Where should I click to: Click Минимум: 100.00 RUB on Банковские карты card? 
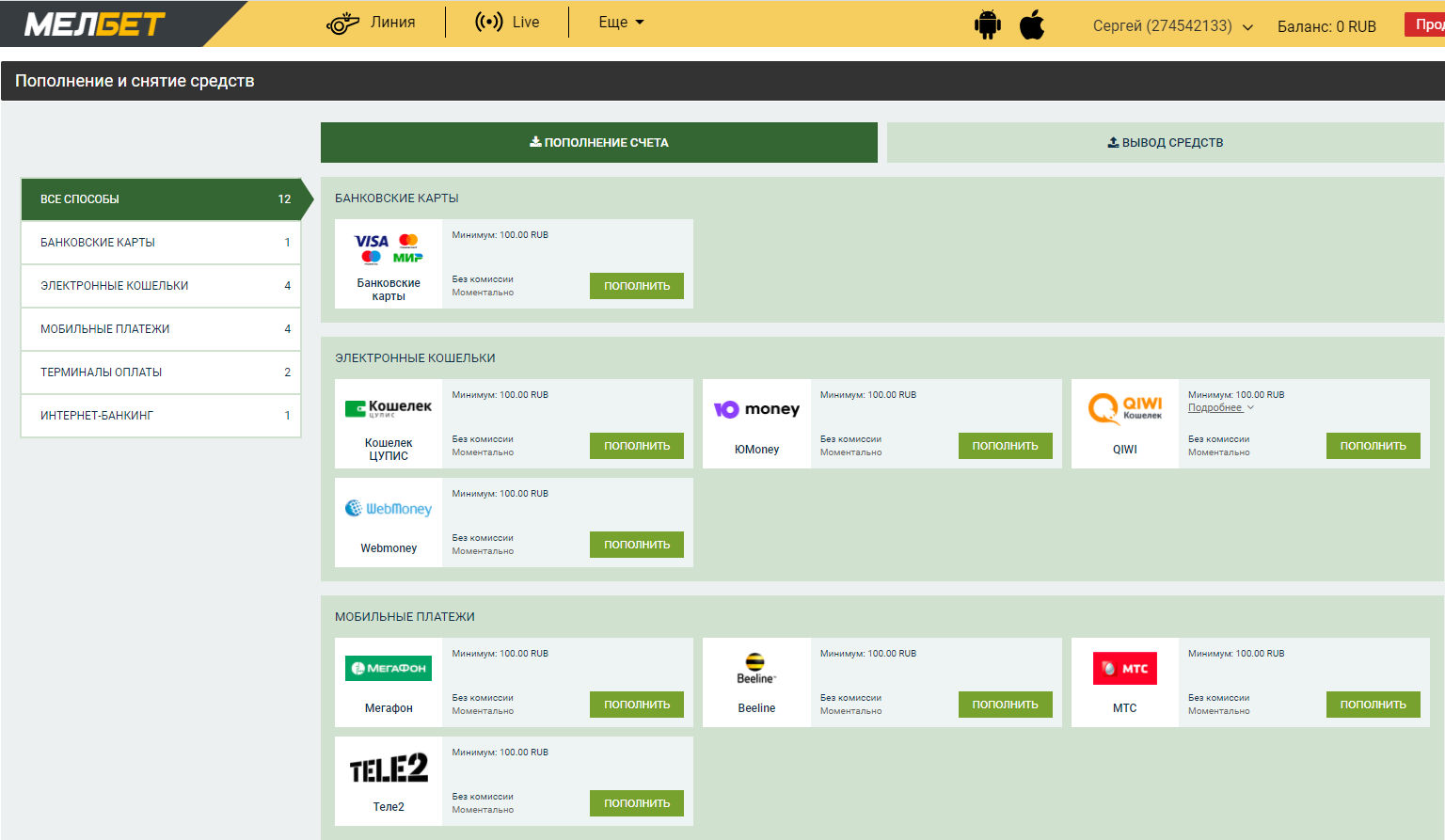tap(500, 235)
